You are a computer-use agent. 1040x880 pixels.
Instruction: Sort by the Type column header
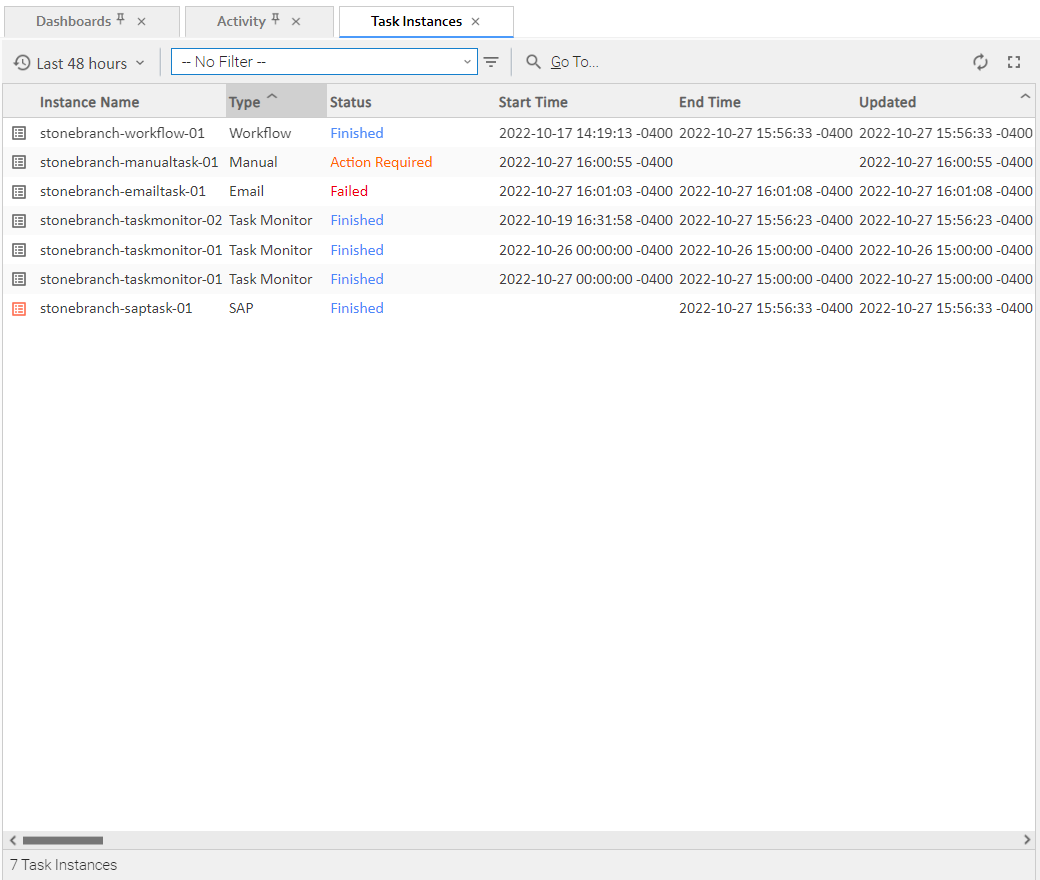(245, 102)
